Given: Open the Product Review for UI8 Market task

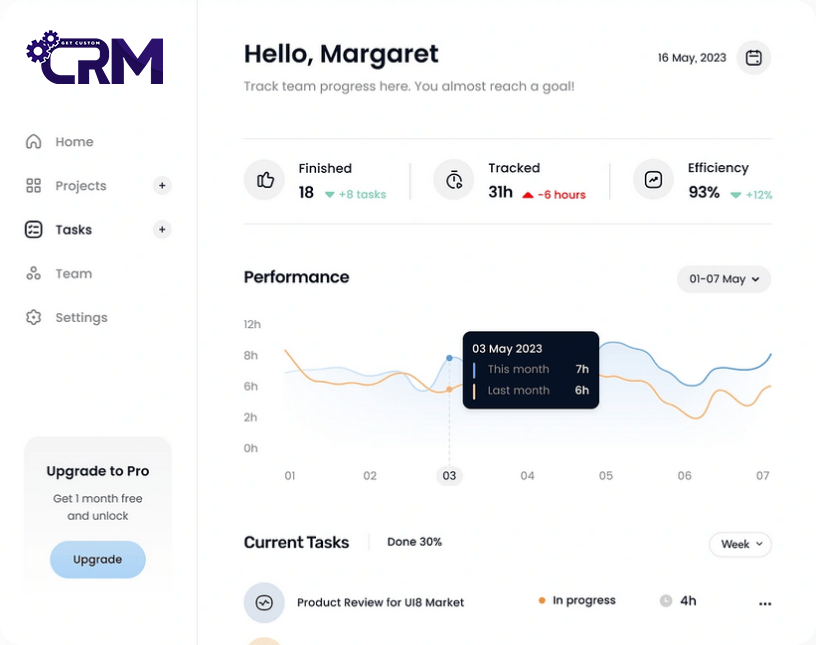Looking at the screenshot, I should [x=380, y=603].
